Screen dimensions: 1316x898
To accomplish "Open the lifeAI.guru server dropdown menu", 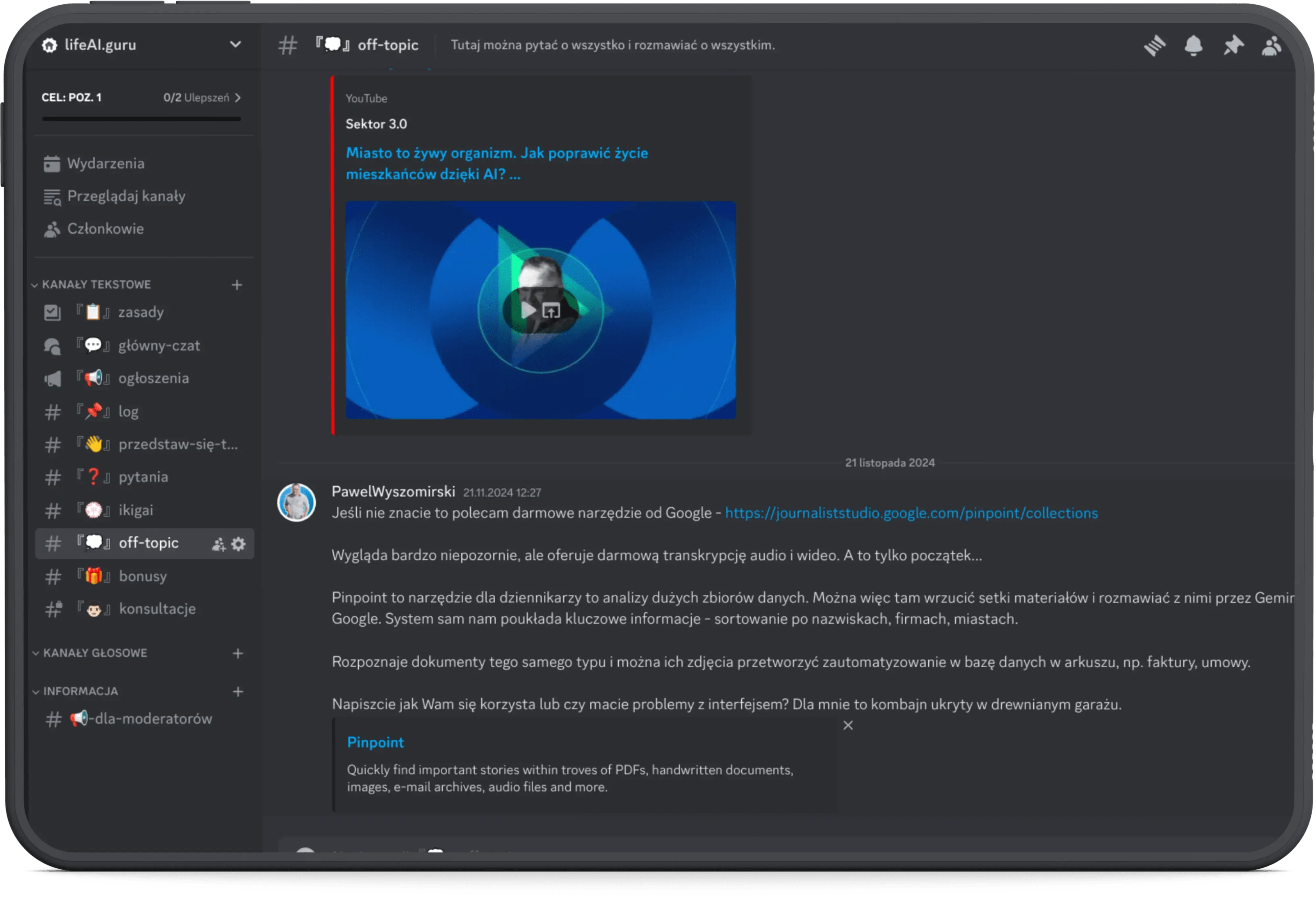I will [x=235, y=45].
